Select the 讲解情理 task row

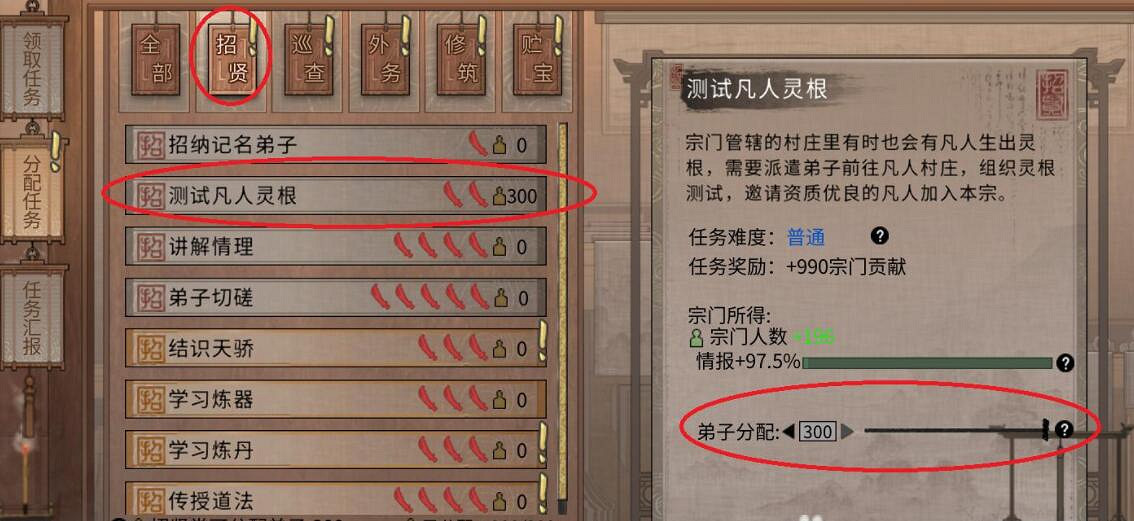coord(336,247)
